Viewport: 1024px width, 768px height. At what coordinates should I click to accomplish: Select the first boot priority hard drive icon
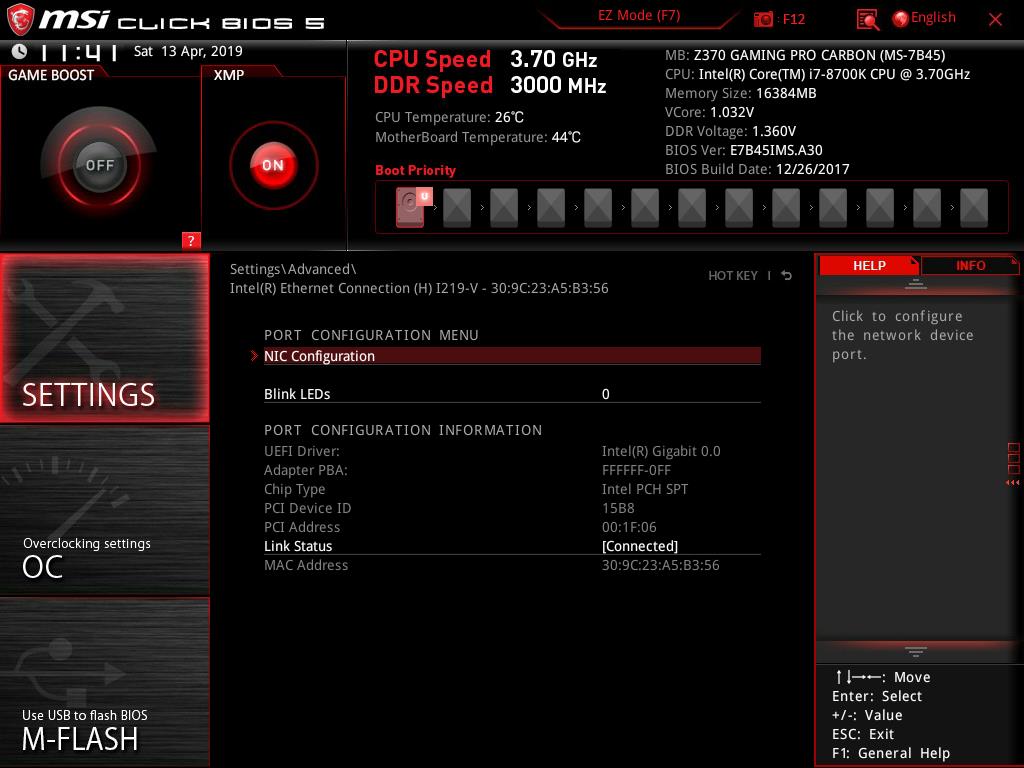[x=410, y=207]
